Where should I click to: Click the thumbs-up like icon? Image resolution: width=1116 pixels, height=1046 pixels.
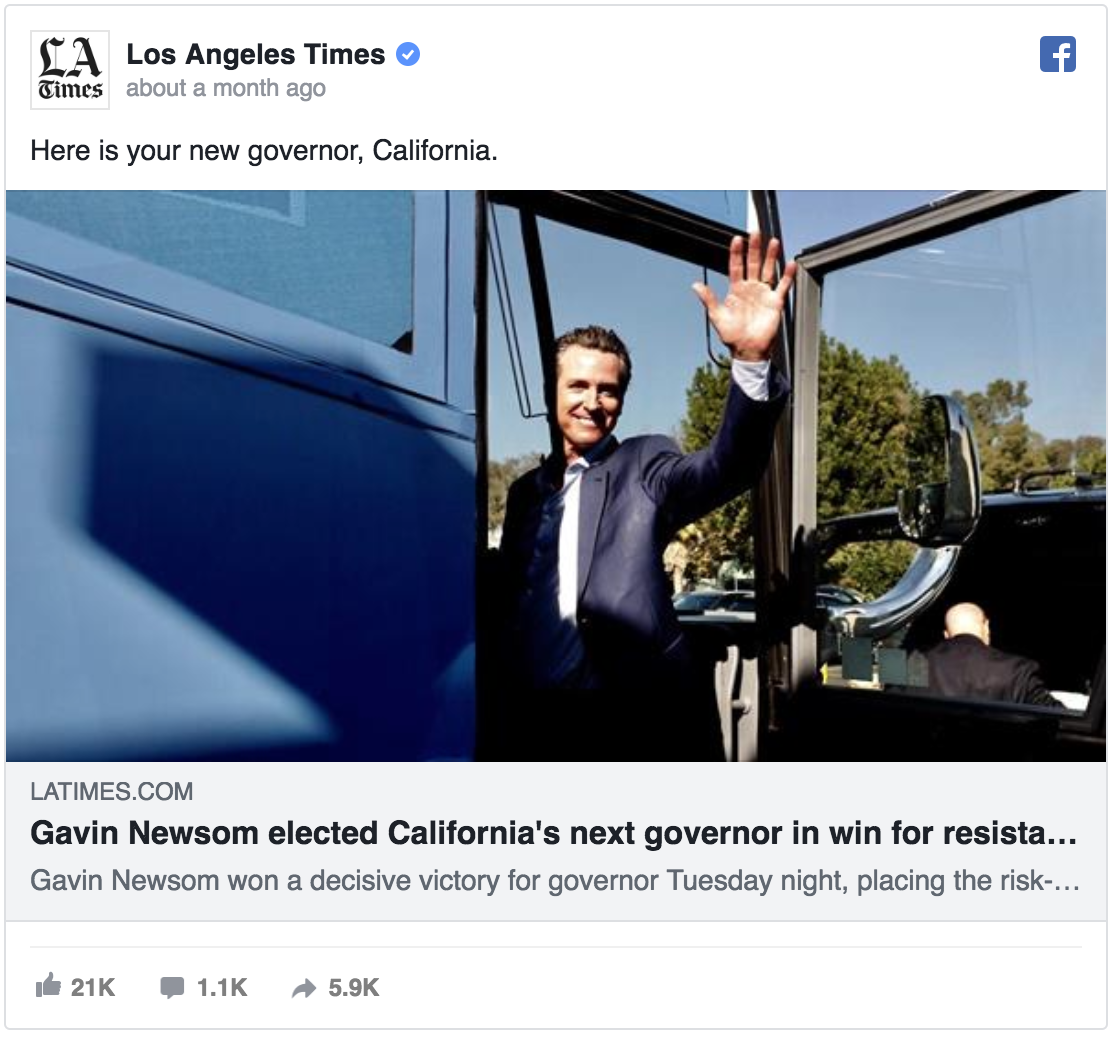[x=48, y=986]
